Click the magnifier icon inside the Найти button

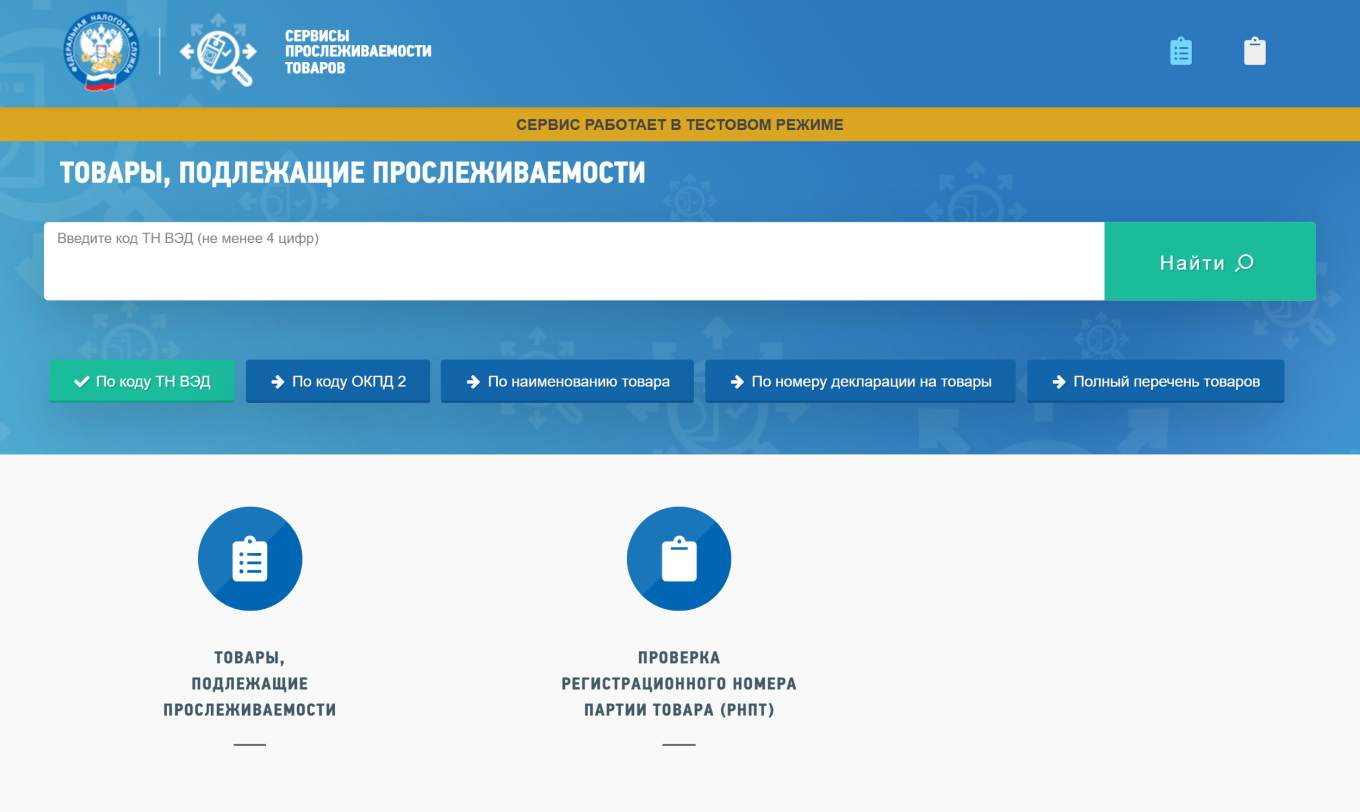pyautogui.click(x=1243, y=261)
